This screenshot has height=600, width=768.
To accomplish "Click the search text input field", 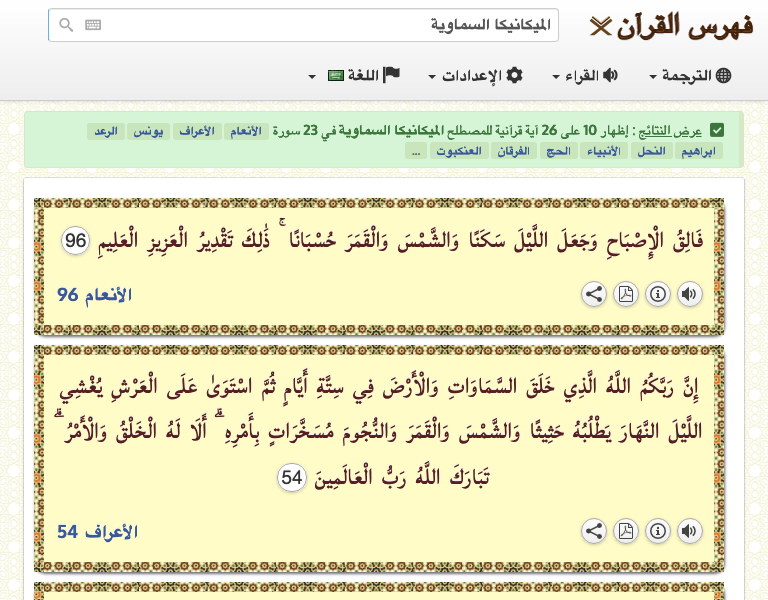I will [330, 25].
